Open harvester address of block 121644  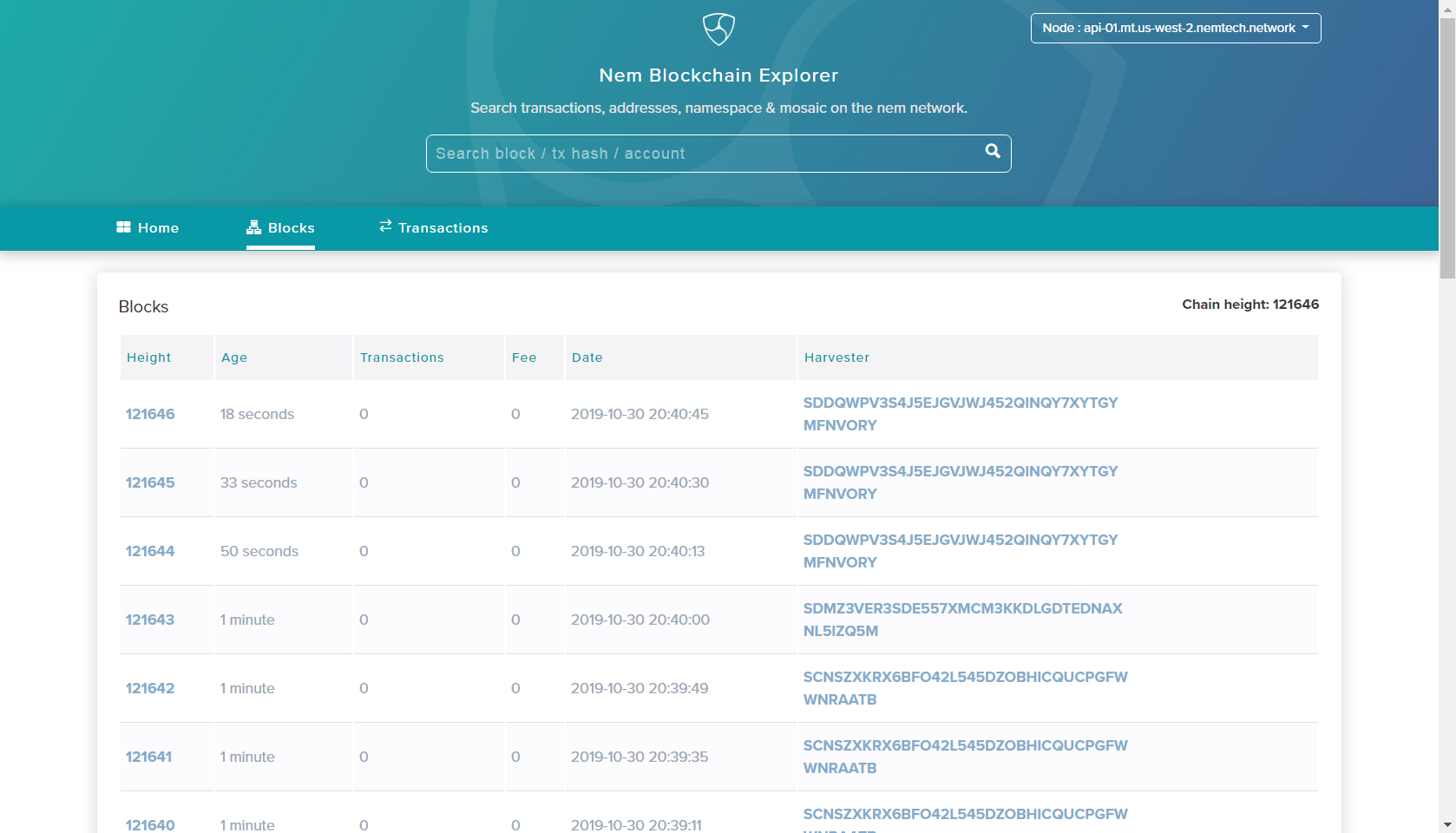point(961,551)
